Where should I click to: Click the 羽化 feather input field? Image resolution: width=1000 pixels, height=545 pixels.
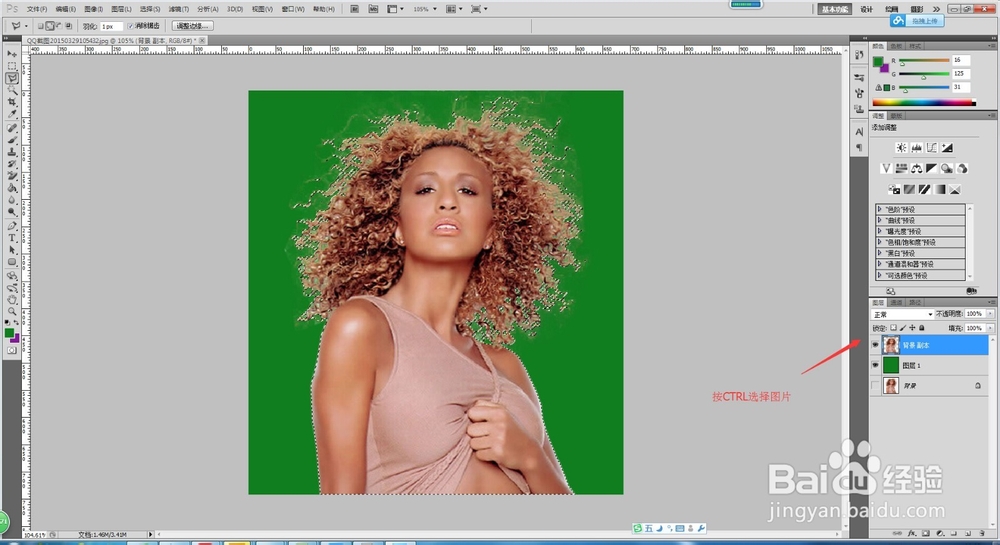point(111,26)
